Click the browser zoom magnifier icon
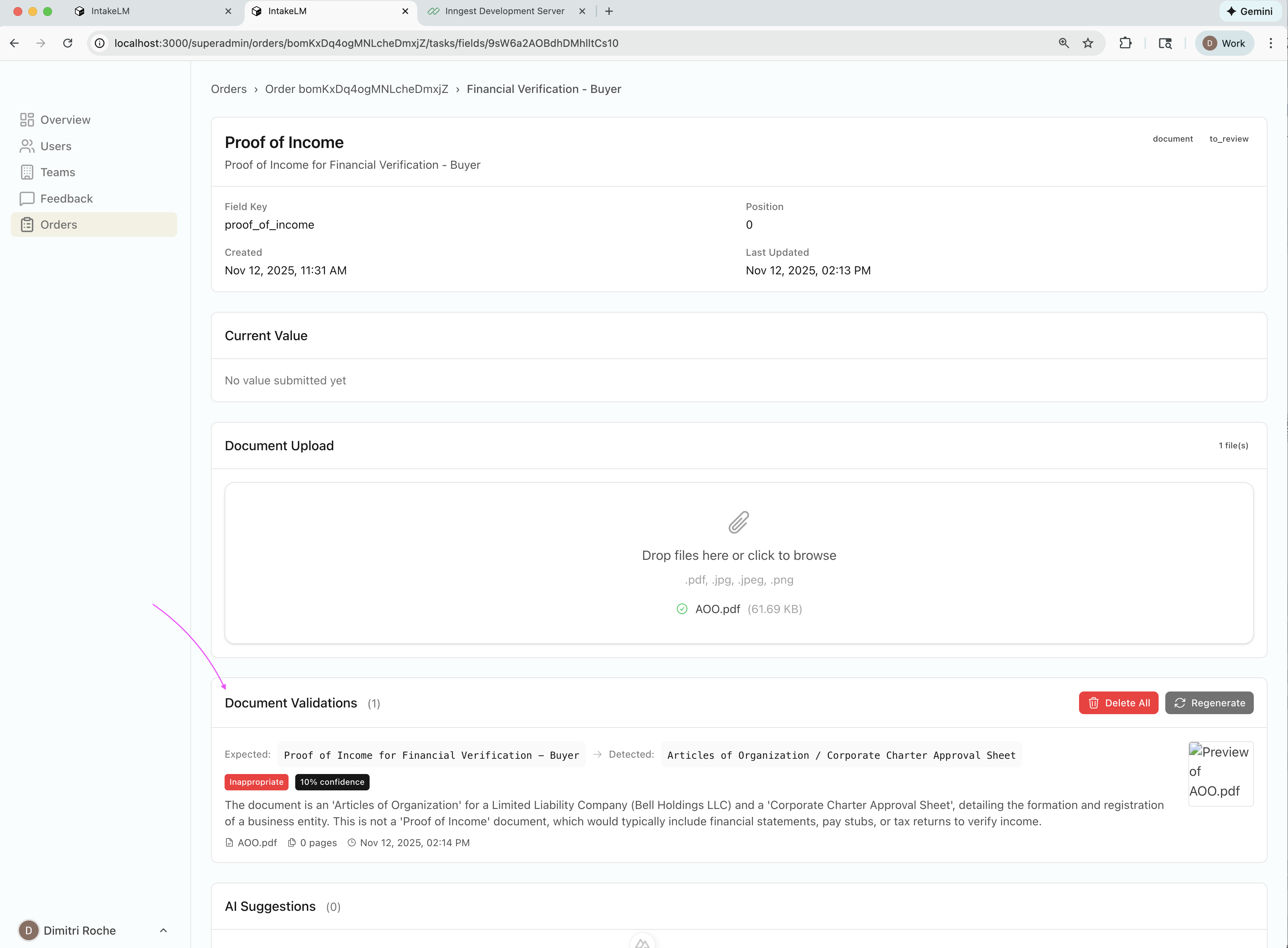The height and width of the screenshot is (948, 1288). coord(1063,43)
